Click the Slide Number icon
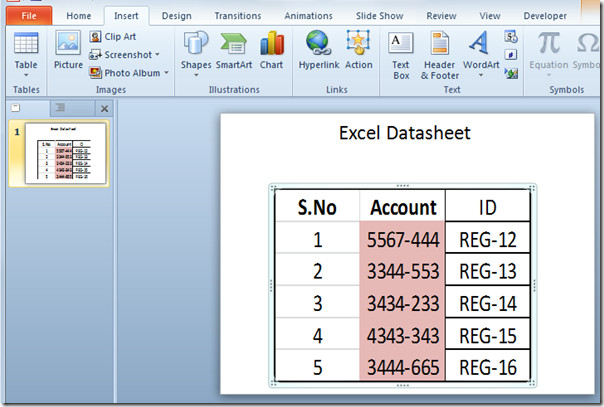The width and height of the screenshot is (604, 407). (x=511, y=55)
